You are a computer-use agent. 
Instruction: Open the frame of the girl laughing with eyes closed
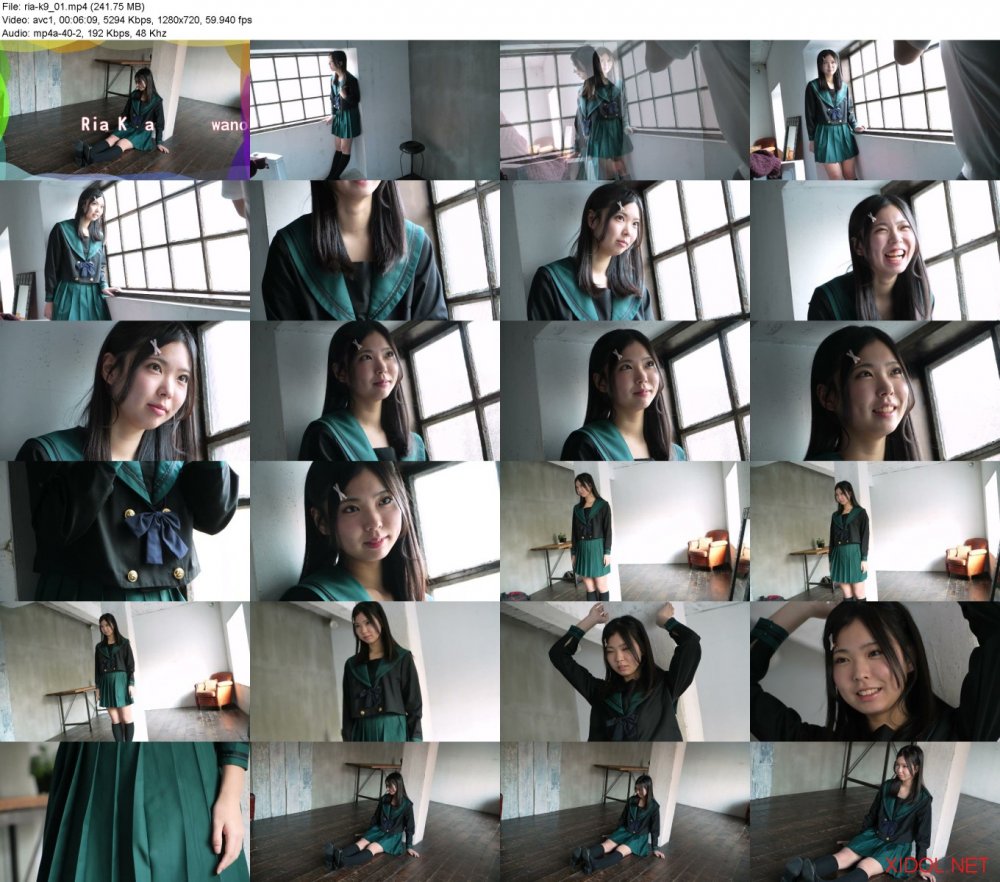point(875,251)
